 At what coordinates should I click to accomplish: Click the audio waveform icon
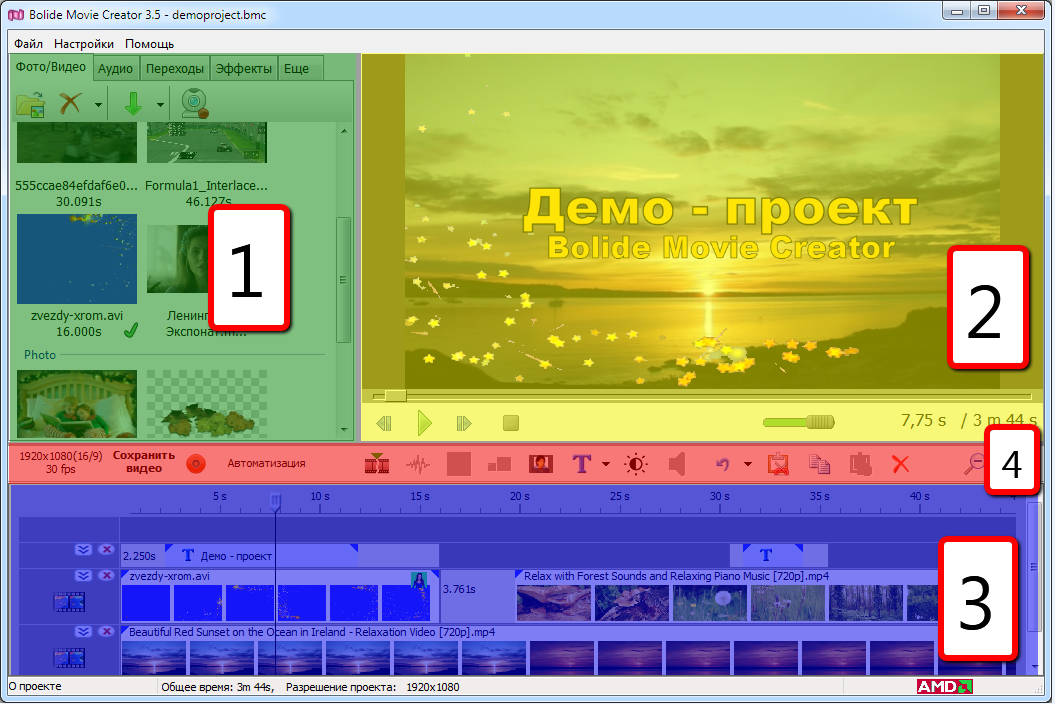(418, 464)
